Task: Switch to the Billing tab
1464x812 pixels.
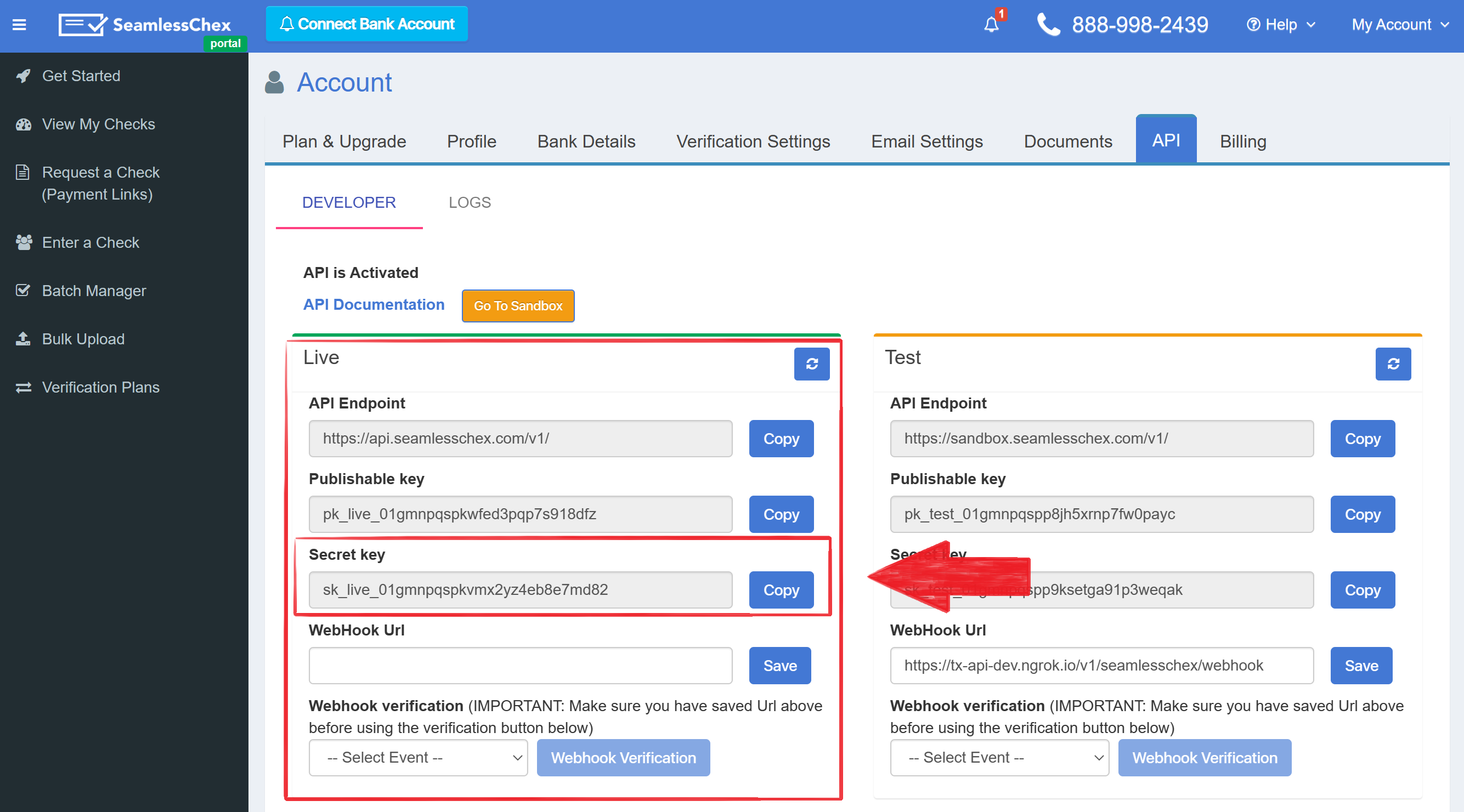Action: (x=1243, y=141)
